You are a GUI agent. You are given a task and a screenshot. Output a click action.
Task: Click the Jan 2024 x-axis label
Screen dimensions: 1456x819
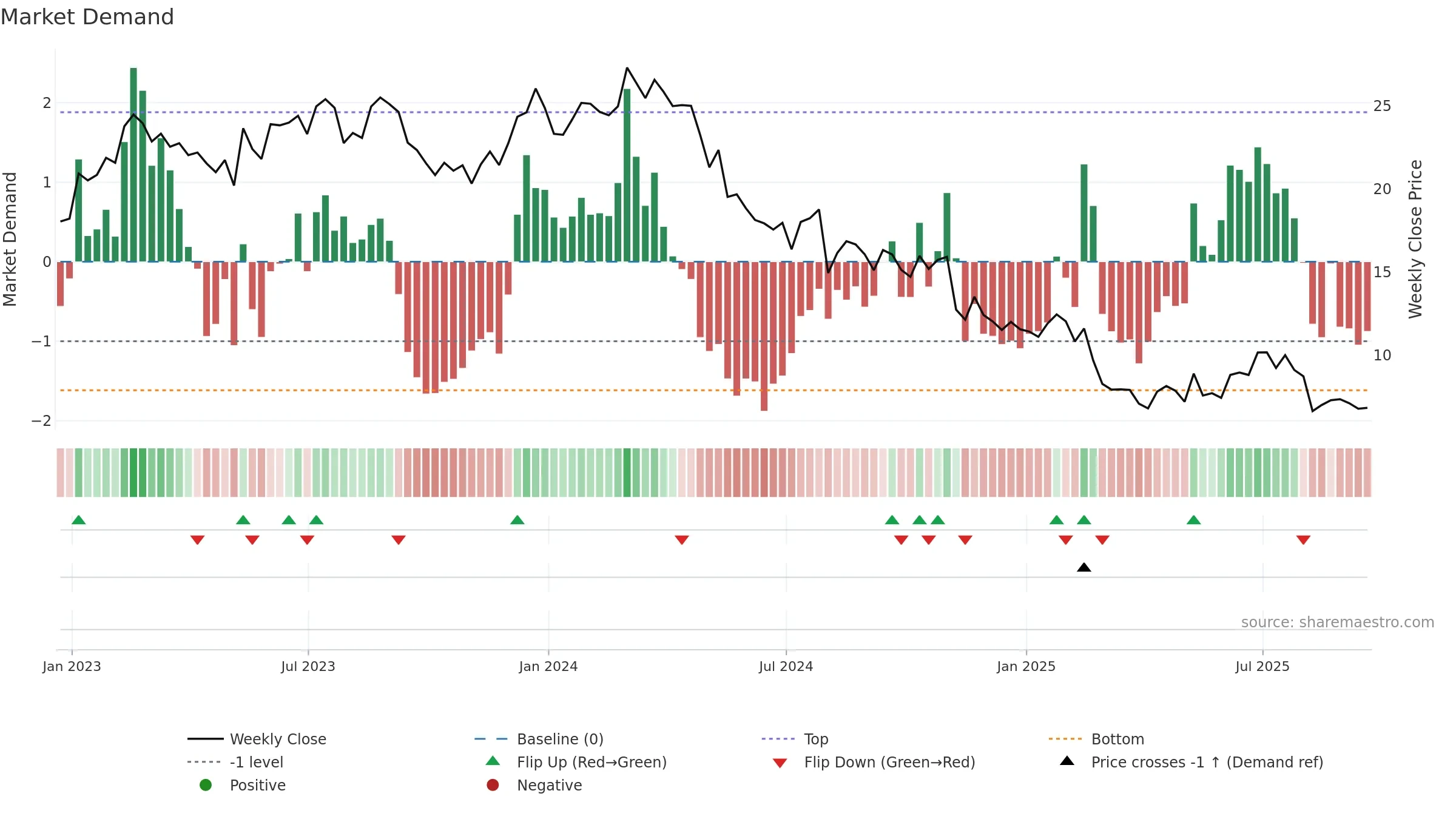548,666
